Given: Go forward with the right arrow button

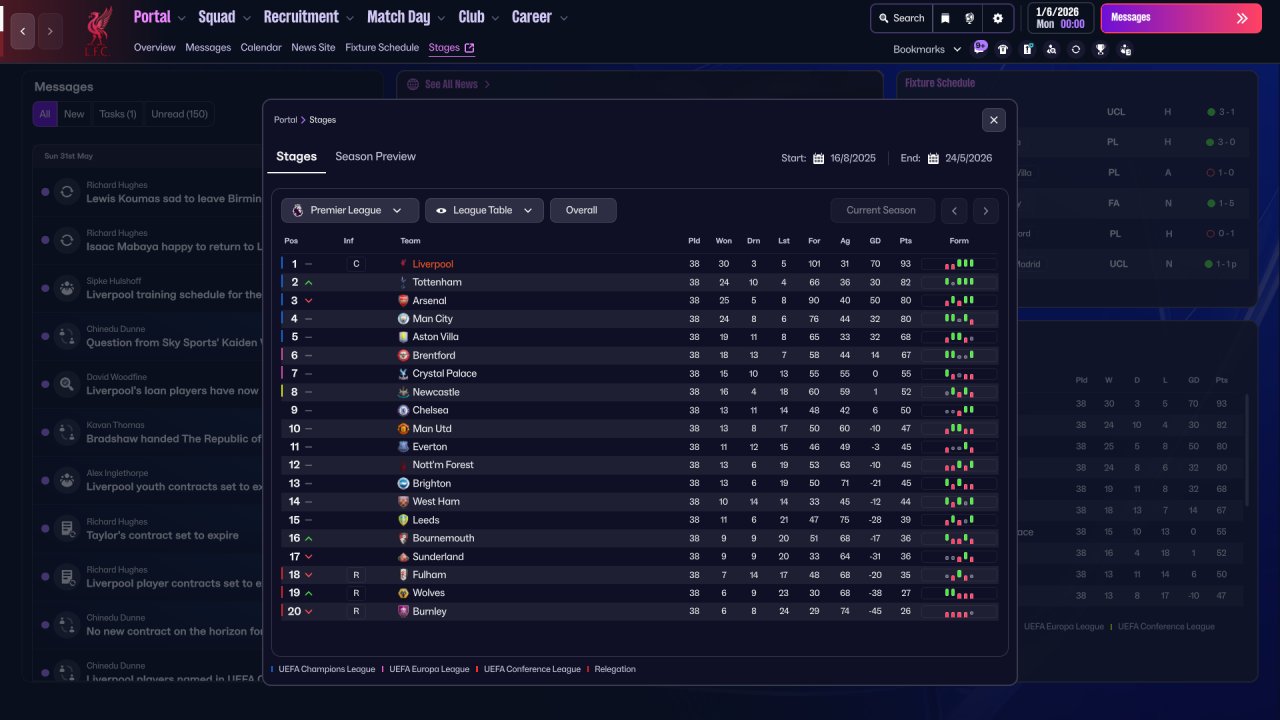Looking at the screenshot, I should [x=50, y=31].
